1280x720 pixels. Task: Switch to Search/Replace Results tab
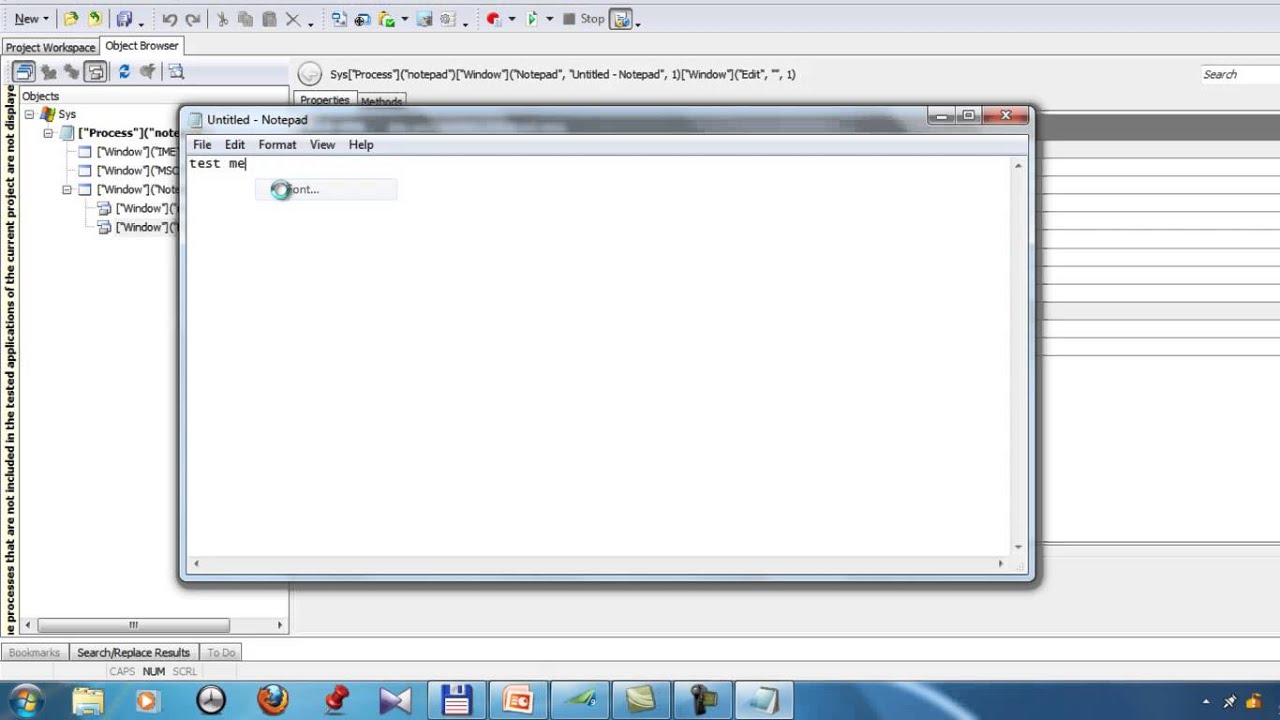[133, 652]
